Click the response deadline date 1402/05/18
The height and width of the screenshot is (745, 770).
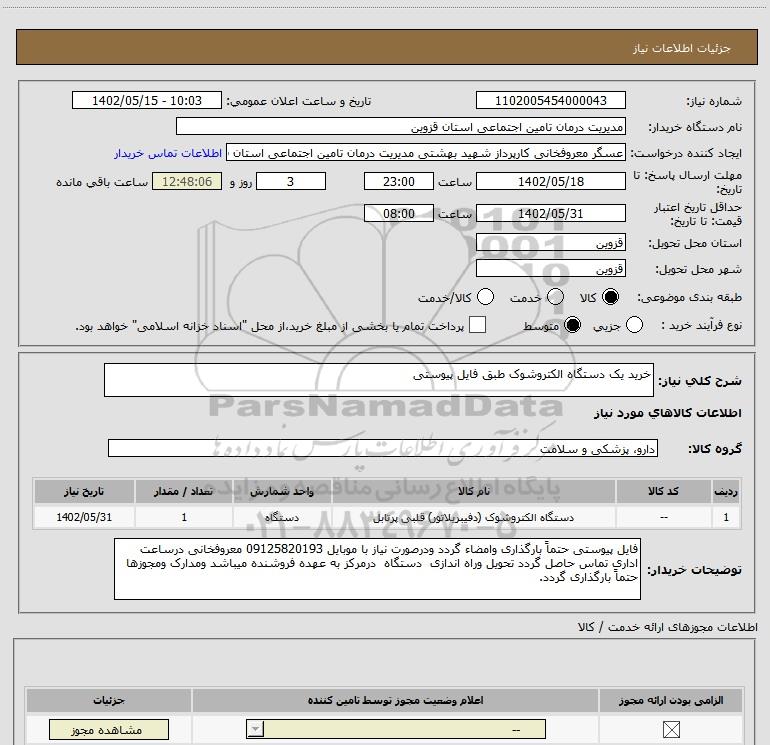pos(550,181)
